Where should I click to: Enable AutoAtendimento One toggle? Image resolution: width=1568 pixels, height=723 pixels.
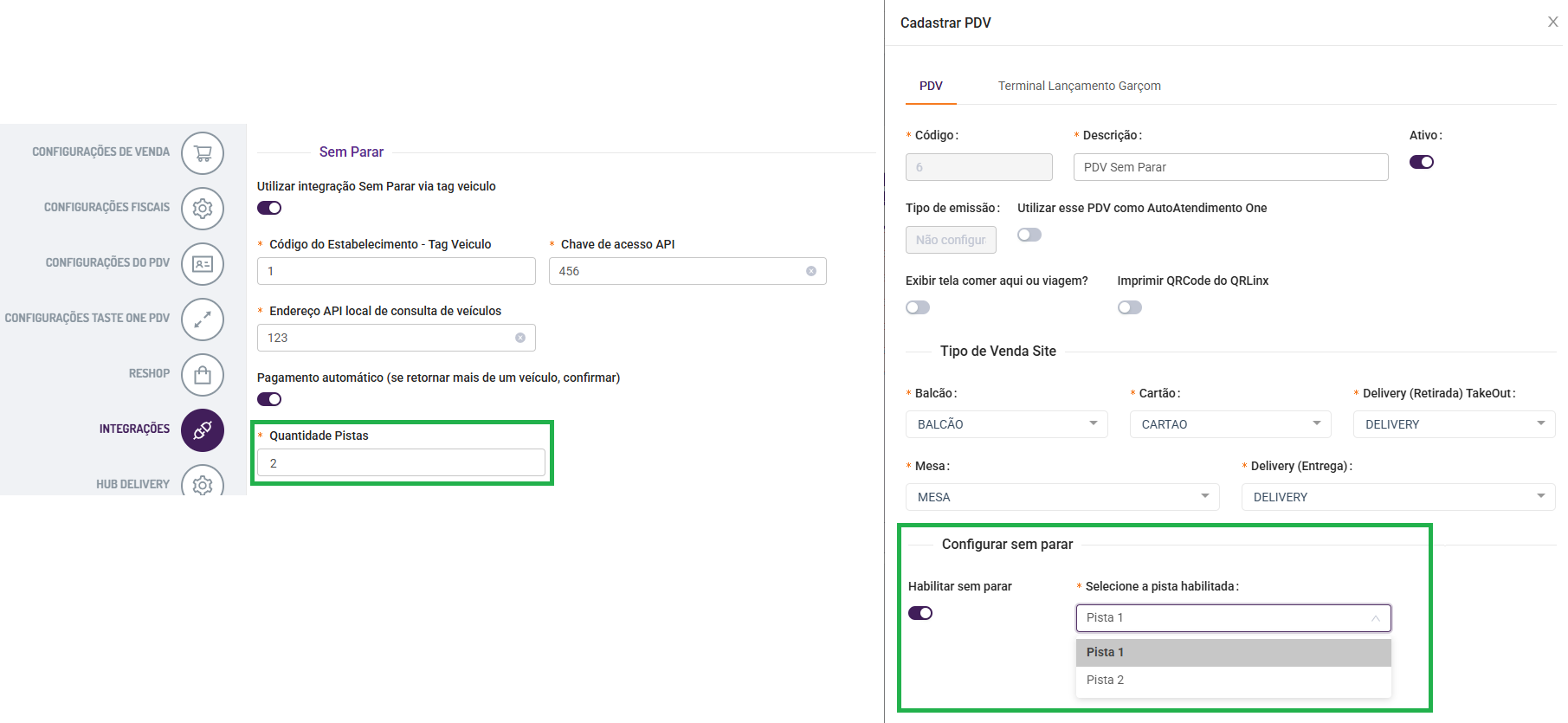[x=1029, y=235]
